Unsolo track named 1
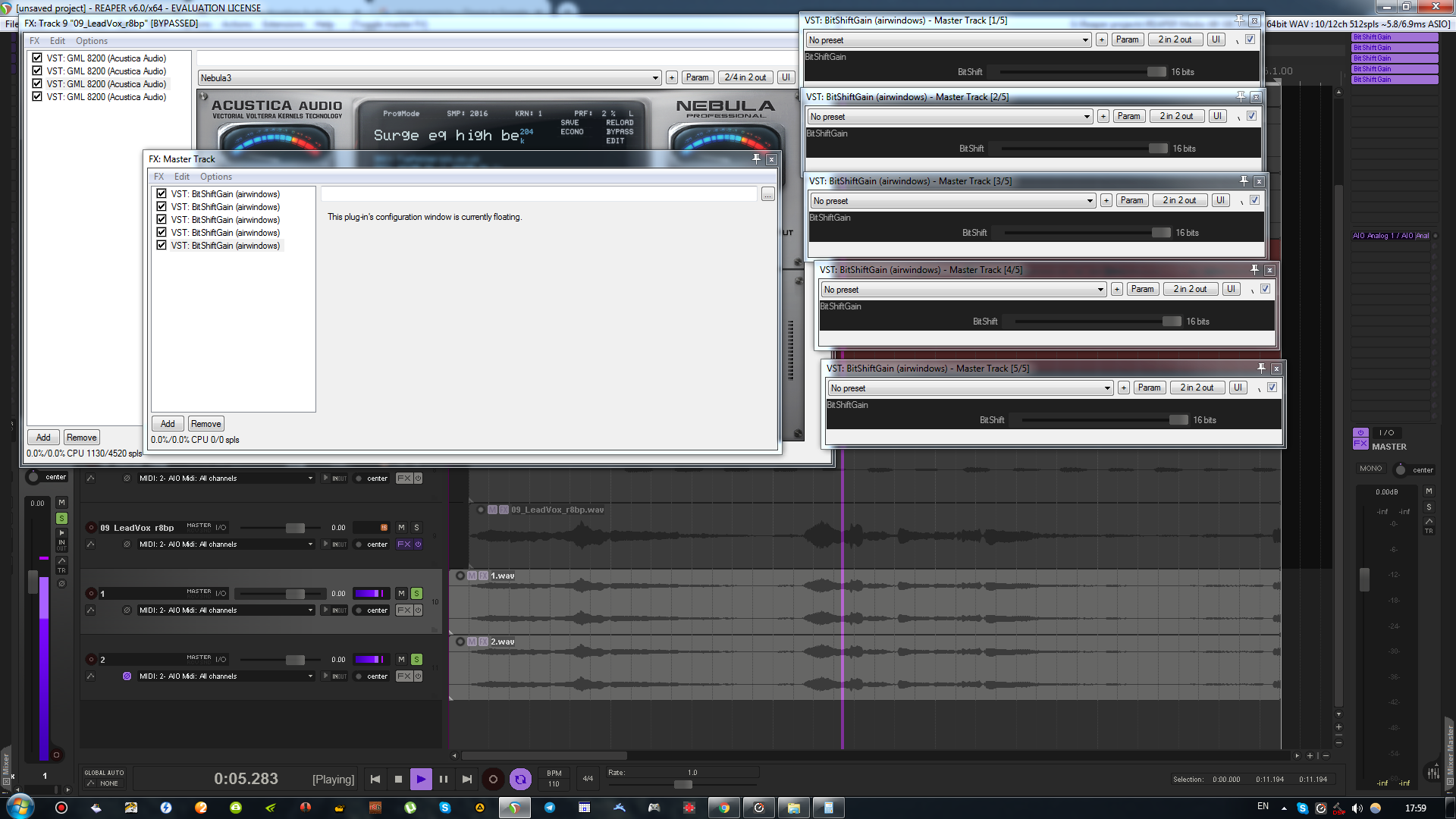1456x819 pixels. [x=416, y=594]
